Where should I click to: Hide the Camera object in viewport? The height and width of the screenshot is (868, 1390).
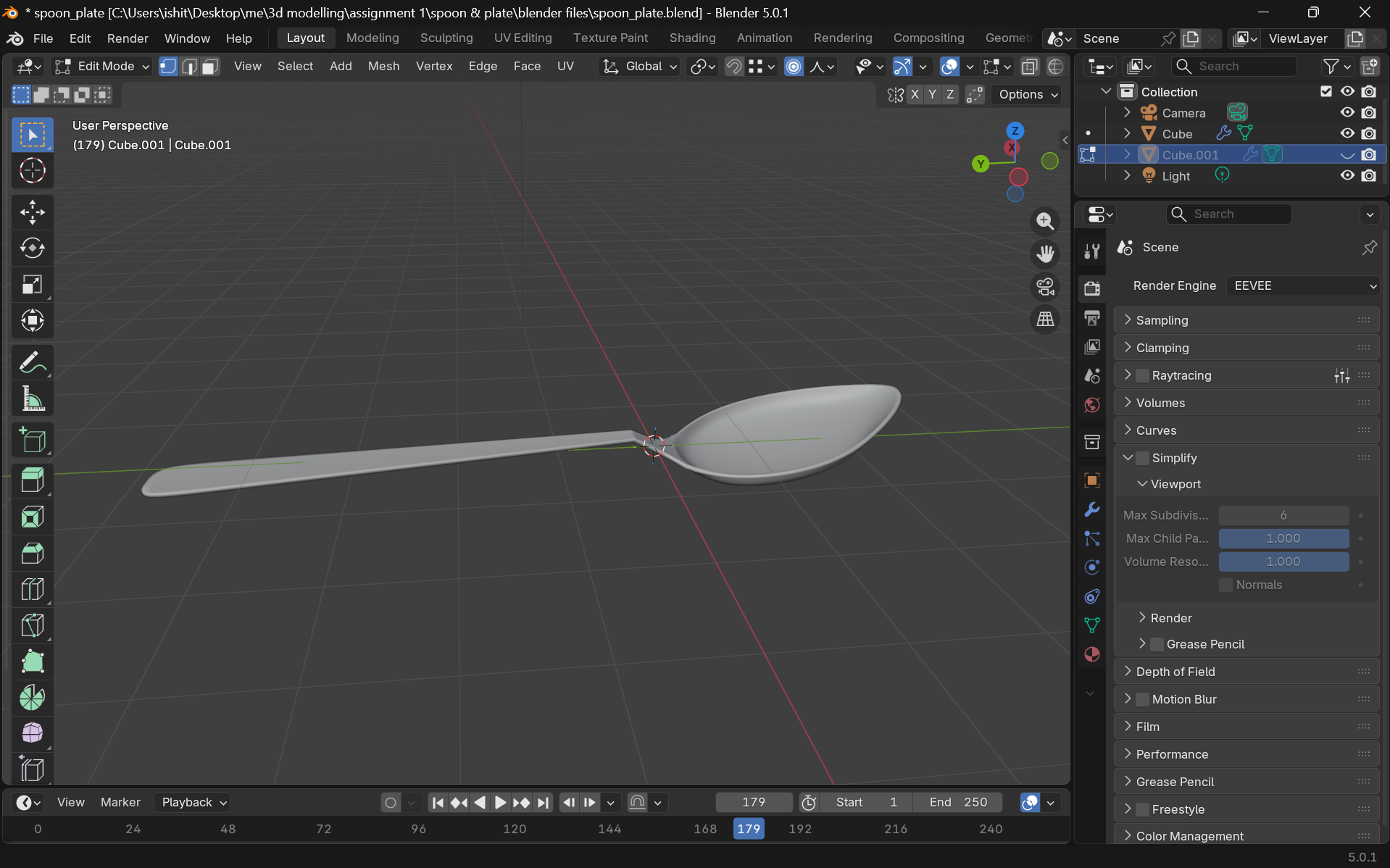pyautogui.click(x=1347, y=112)
